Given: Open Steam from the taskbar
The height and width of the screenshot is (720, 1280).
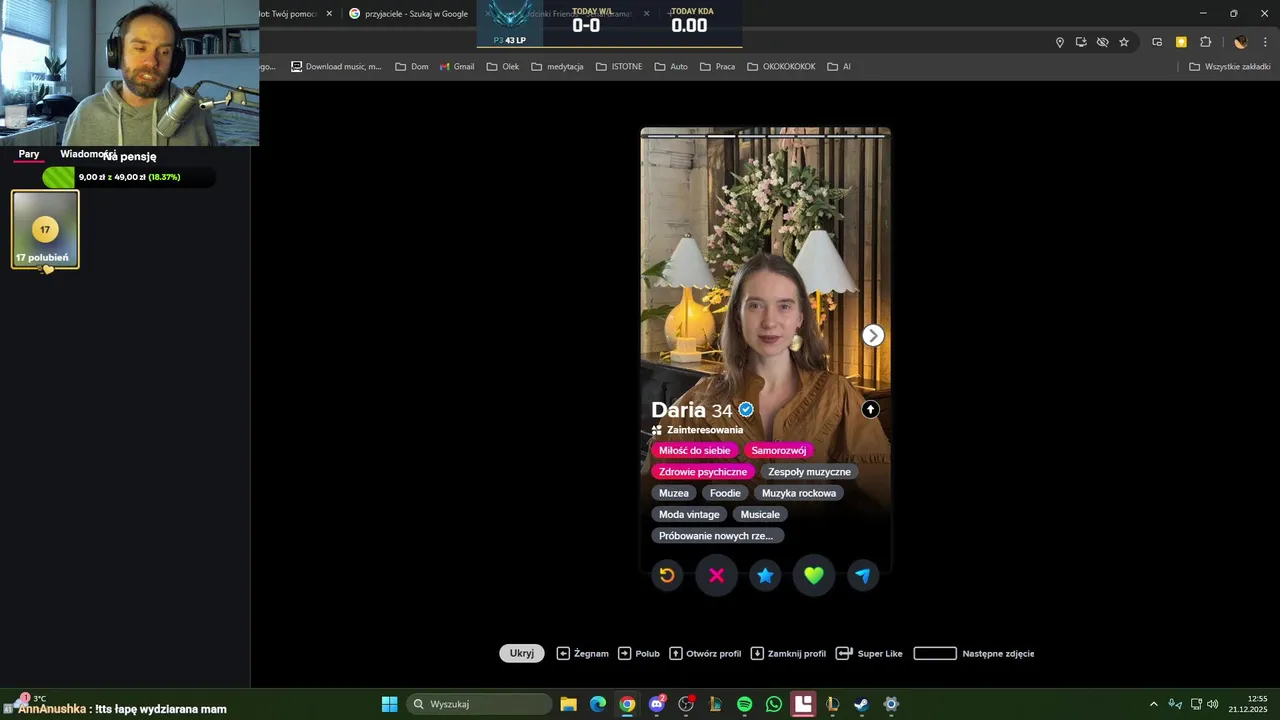Looking at the screenshot, I should [x=861, y=704].
